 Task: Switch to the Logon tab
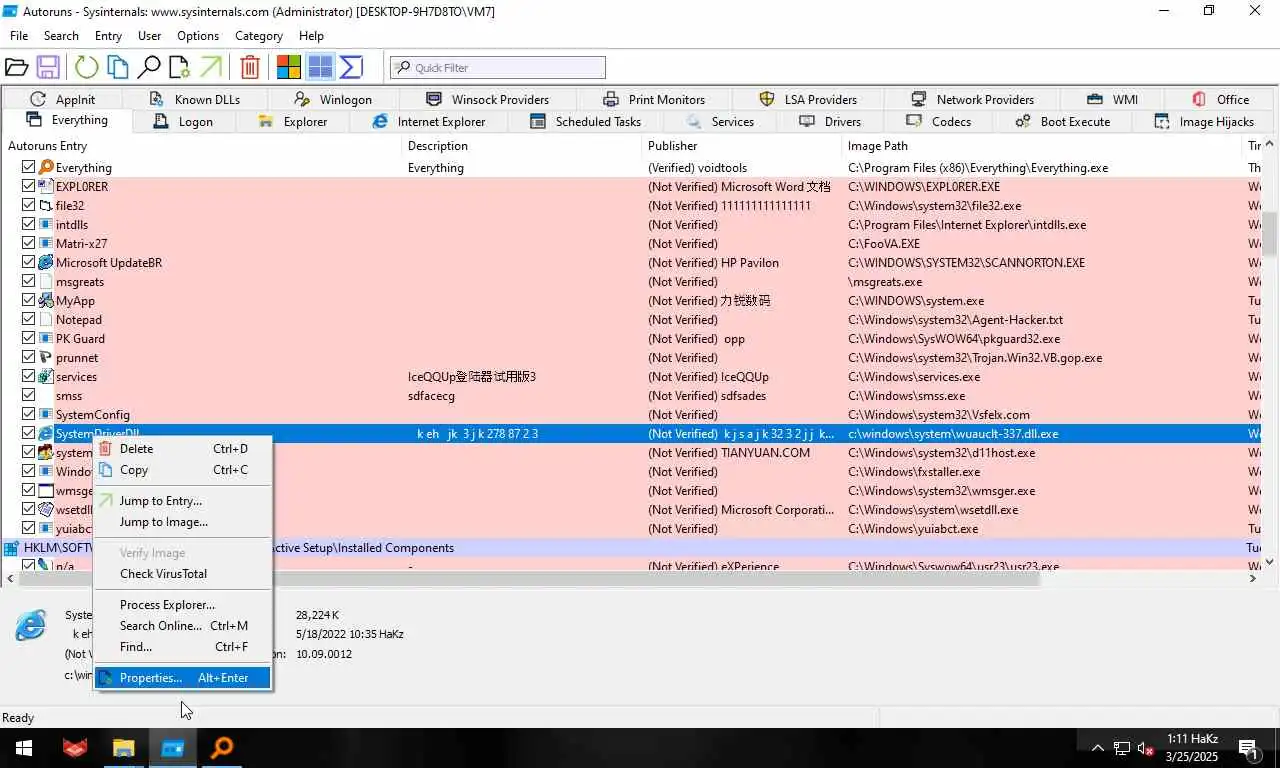(x=183, y=121)
